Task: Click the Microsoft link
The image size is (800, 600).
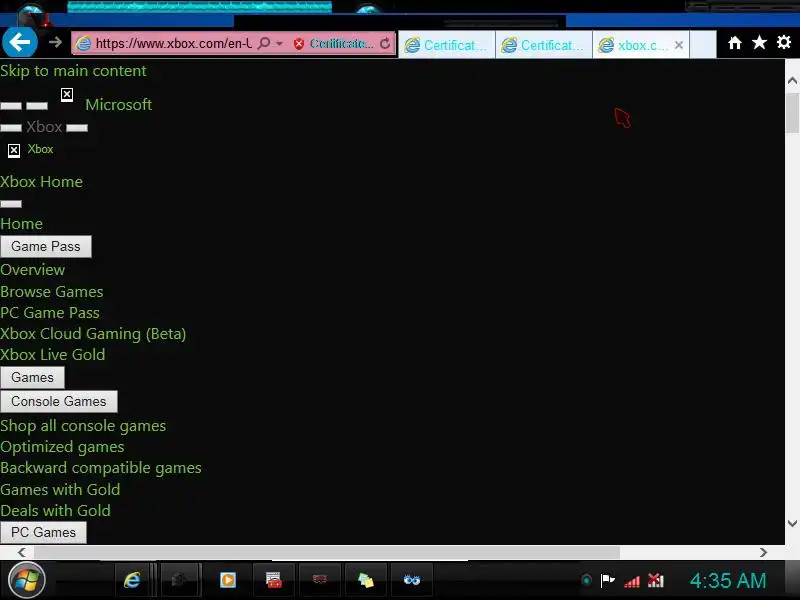Action: click(x=118, y=105)
